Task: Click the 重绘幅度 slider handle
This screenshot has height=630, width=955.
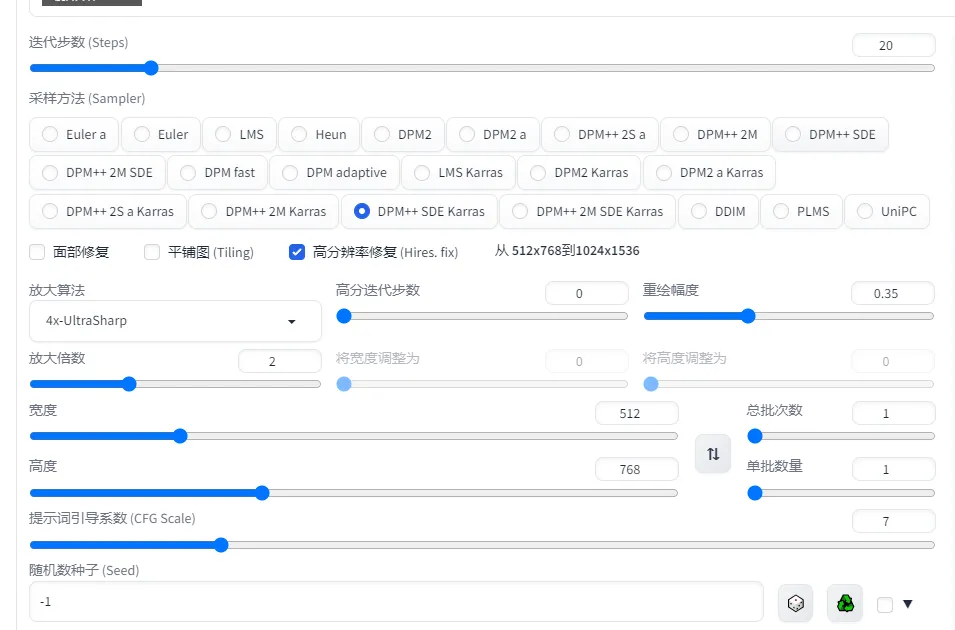Action: 748,316
